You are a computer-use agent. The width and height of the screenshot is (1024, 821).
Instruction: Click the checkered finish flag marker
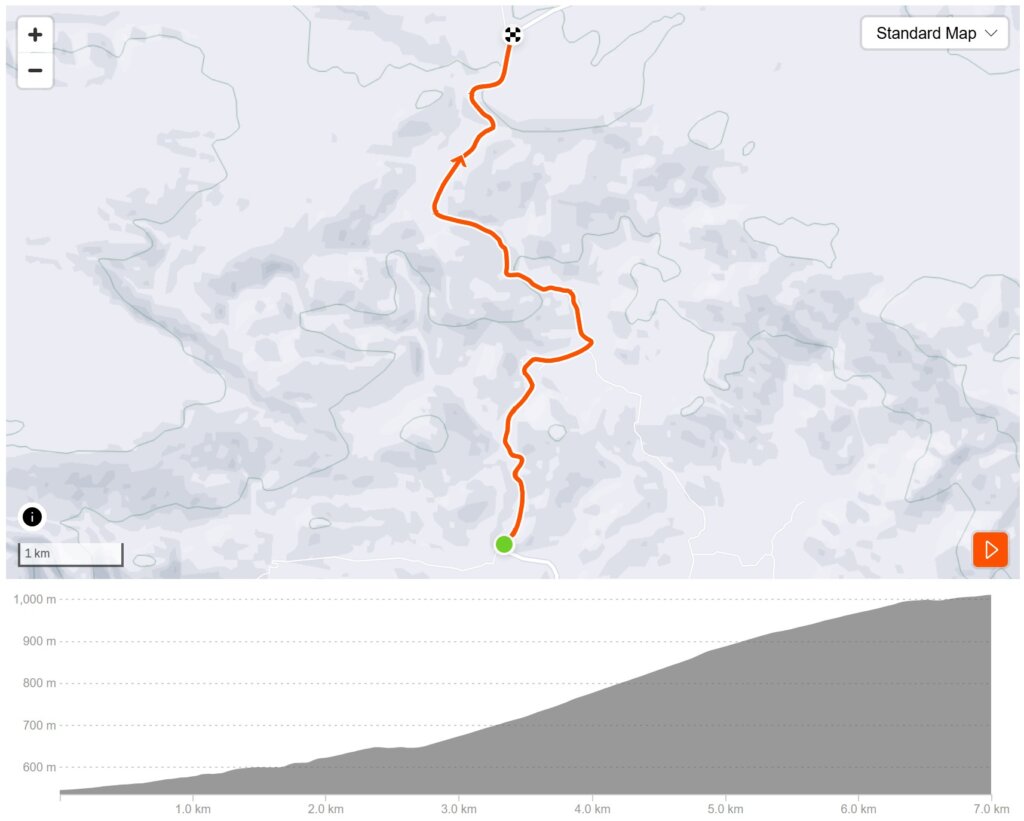[x=513, y=36]
